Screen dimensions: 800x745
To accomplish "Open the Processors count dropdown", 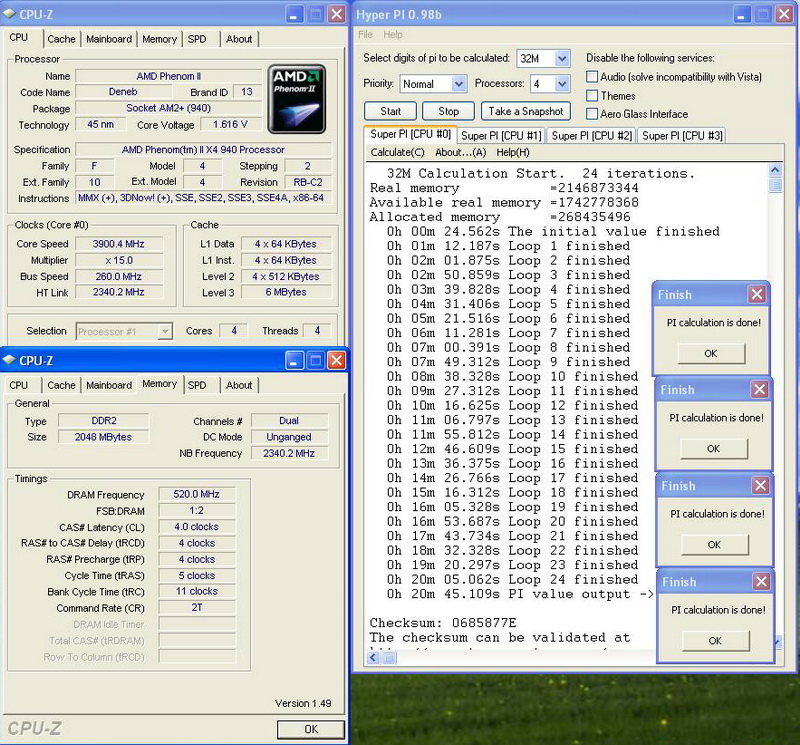I will click(x=561, y=84).
